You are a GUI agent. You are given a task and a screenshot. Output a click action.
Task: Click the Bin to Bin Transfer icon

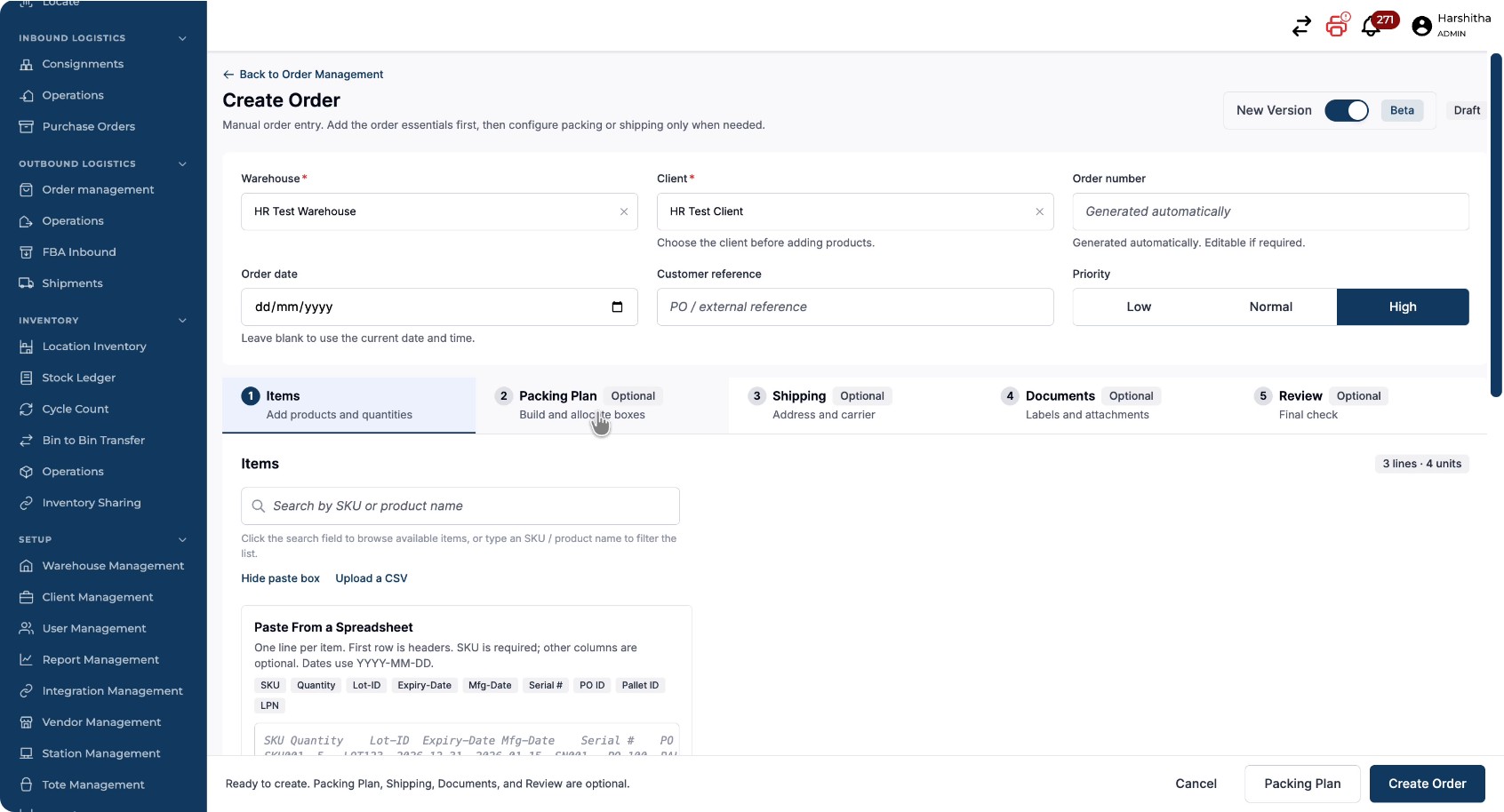[27, 440]
